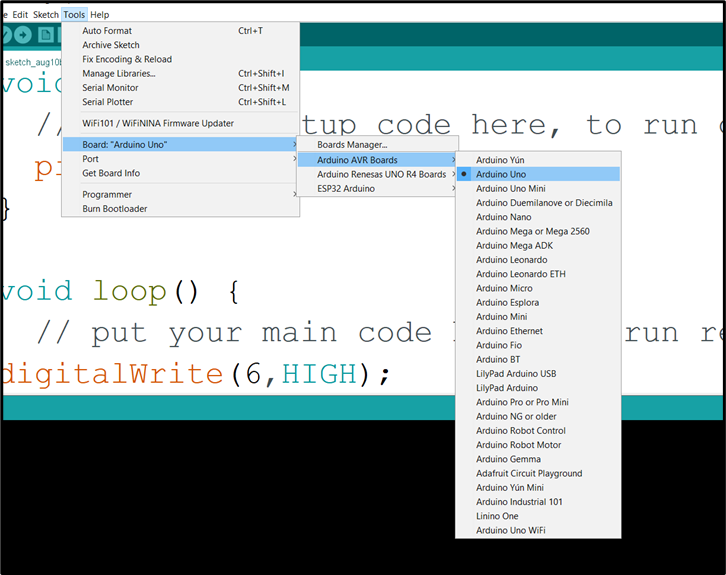Choose Auto Format from Tools menu
Image resolution: width=726 pixels, height=575 pixels.
pyautogui.click(x=181, y=31)
